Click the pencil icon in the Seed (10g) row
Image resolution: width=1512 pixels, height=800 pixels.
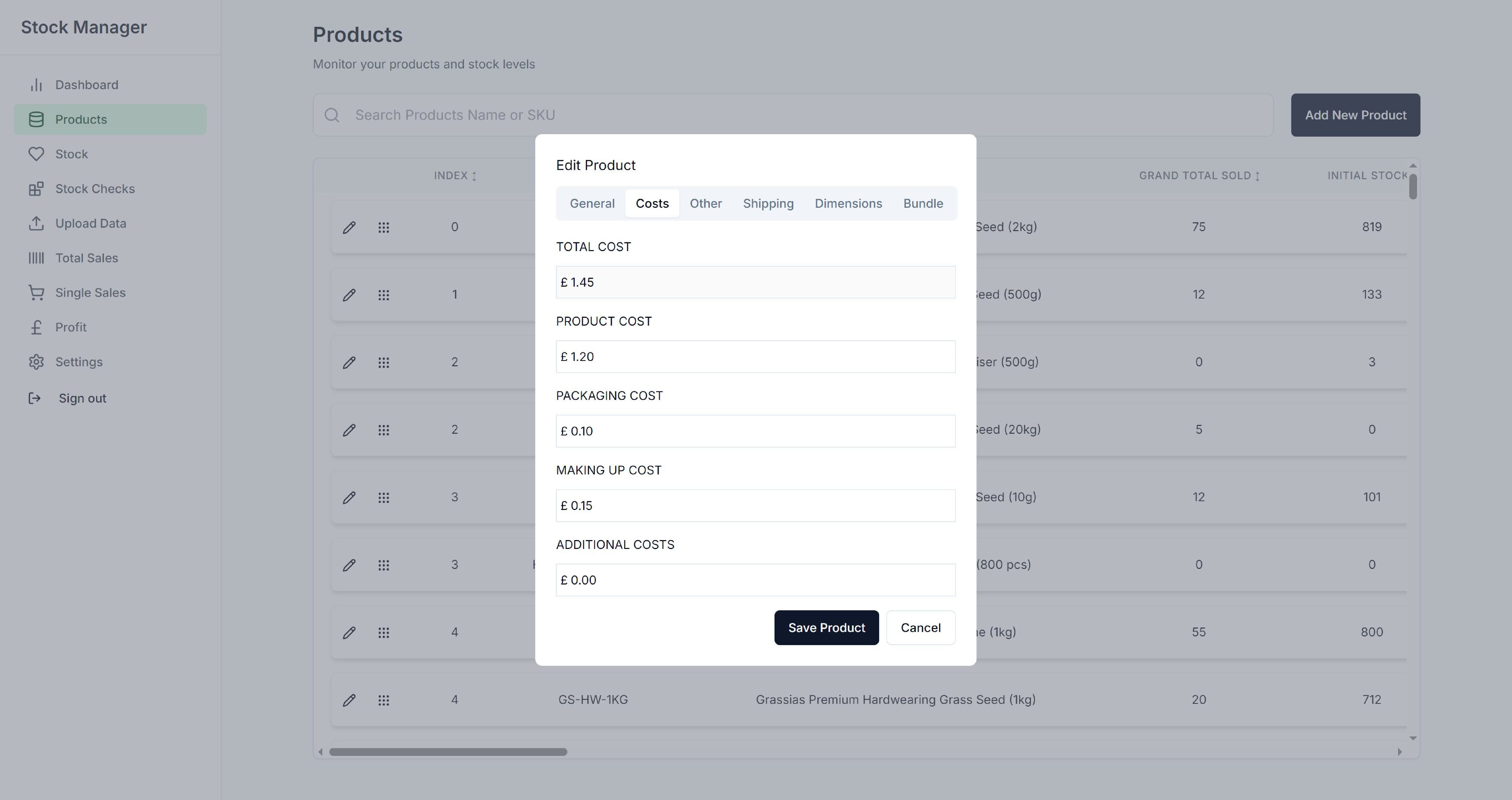click(349, 498)
